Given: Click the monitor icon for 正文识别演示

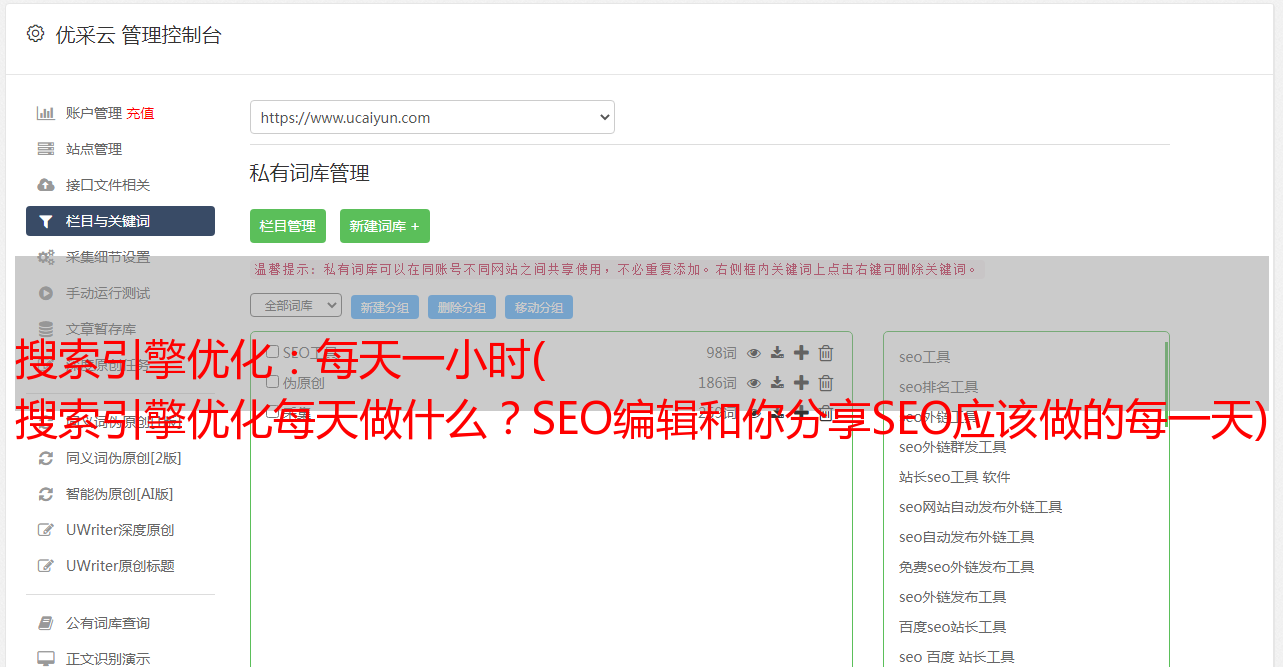Looking at the screenshot, I should click(46, 659).
